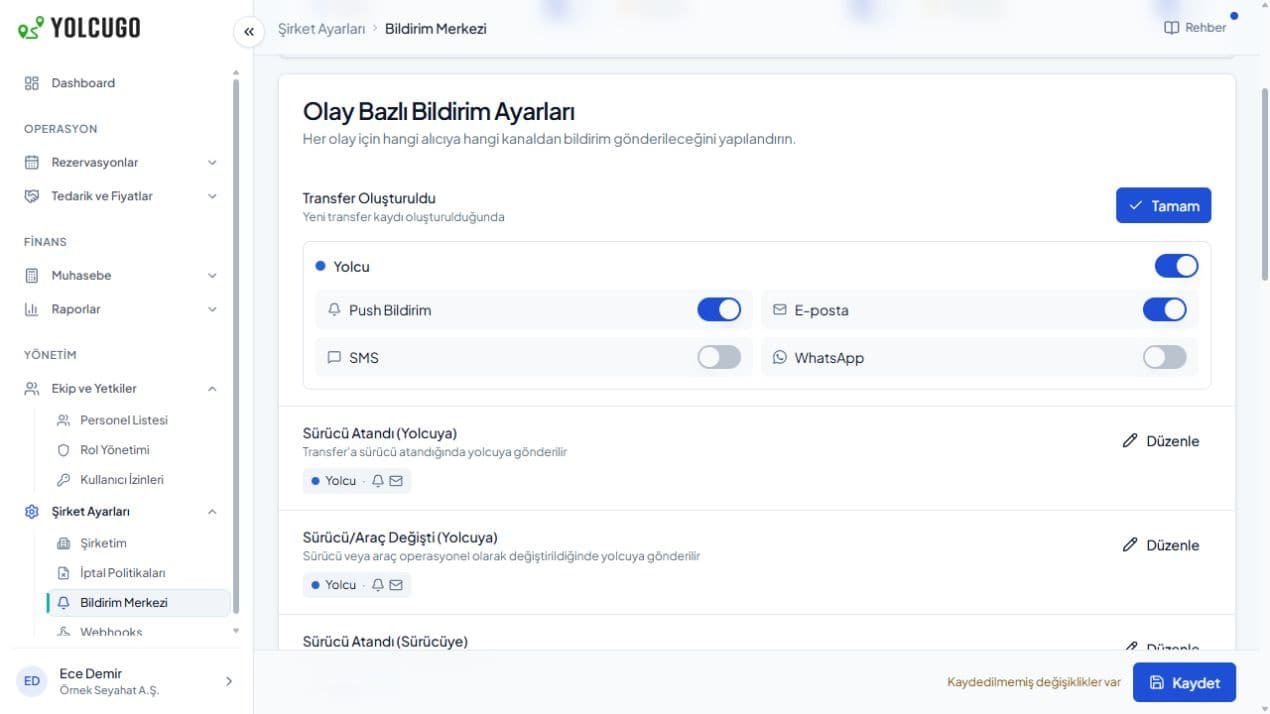Expand the Raporlar chevron
Viewport: 1270px width, 714px height.
click(x=212, y=309)
